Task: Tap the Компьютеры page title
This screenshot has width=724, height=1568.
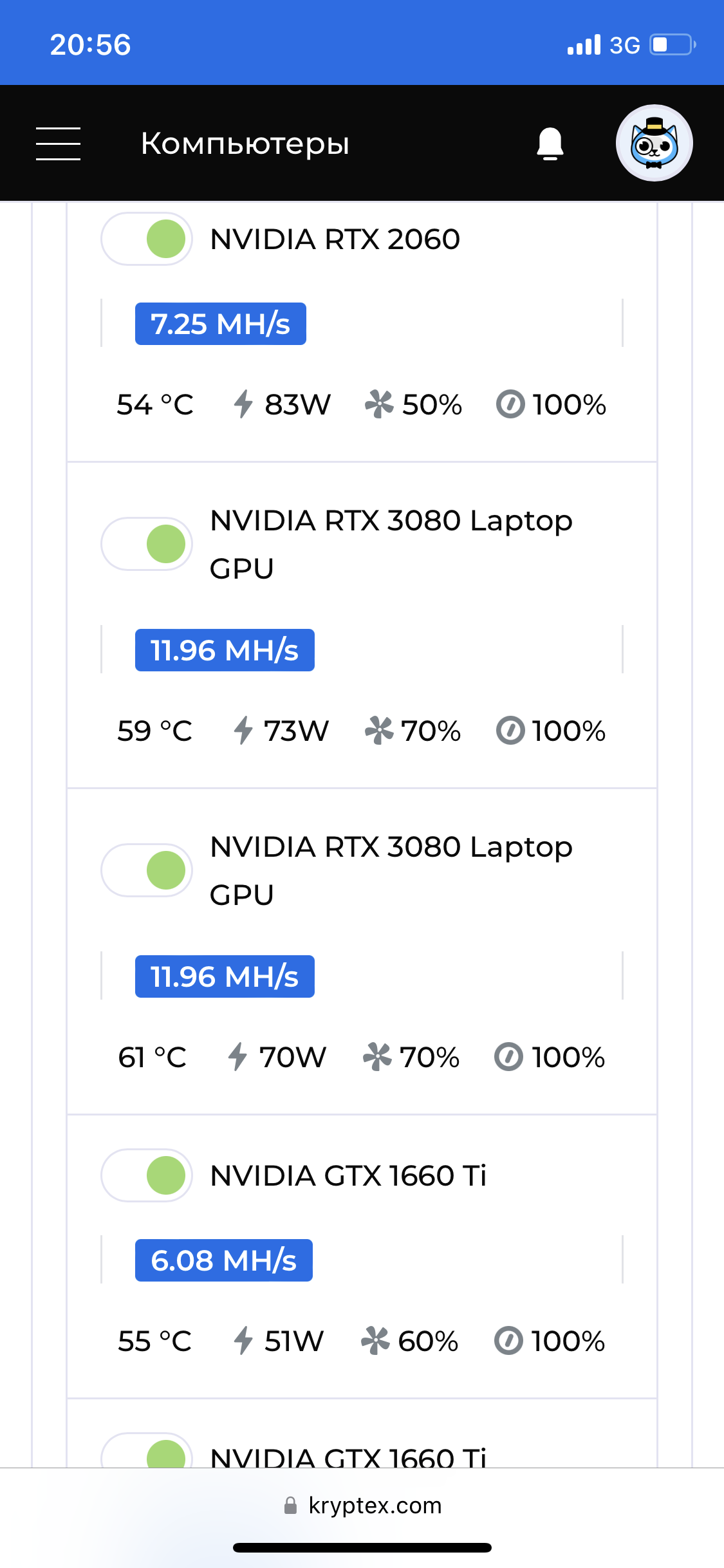Action: pyautogui.click(x=245, y=144)
